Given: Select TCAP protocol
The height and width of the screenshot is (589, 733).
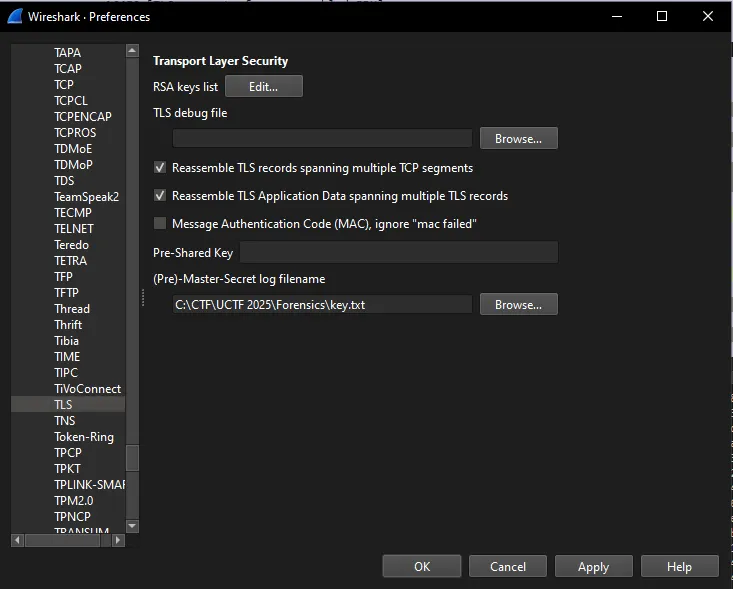Looking at the screenshot, I should pos(68,69).
